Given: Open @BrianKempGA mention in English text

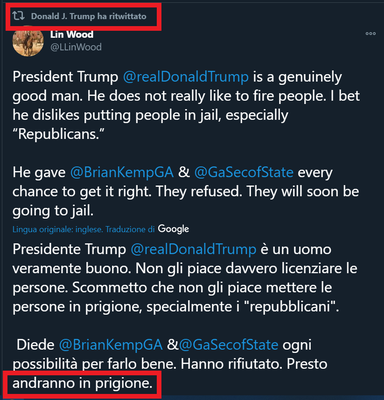Looking at the screenshot, I should pos(122,173).
